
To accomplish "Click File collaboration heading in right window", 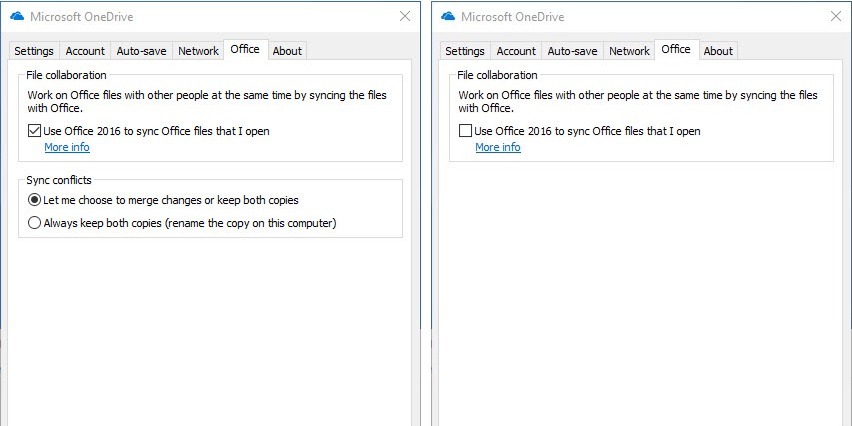I will pos(497,75).
